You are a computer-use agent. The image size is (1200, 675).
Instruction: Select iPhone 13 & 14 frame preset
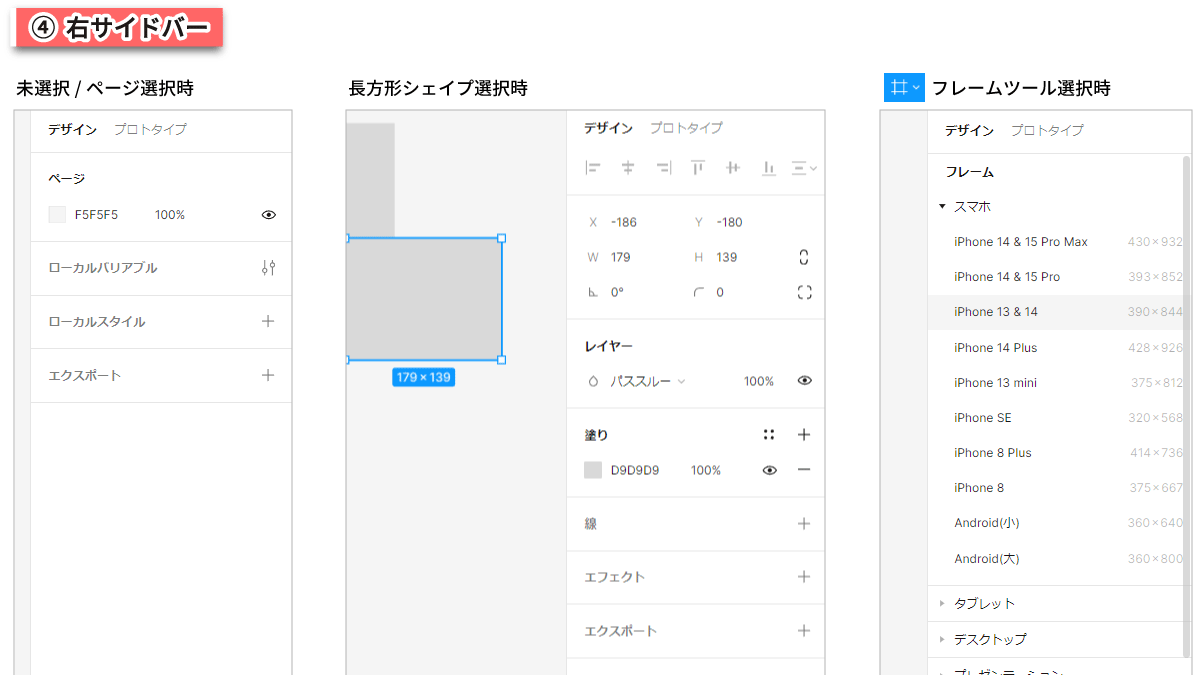(1055, 312)
